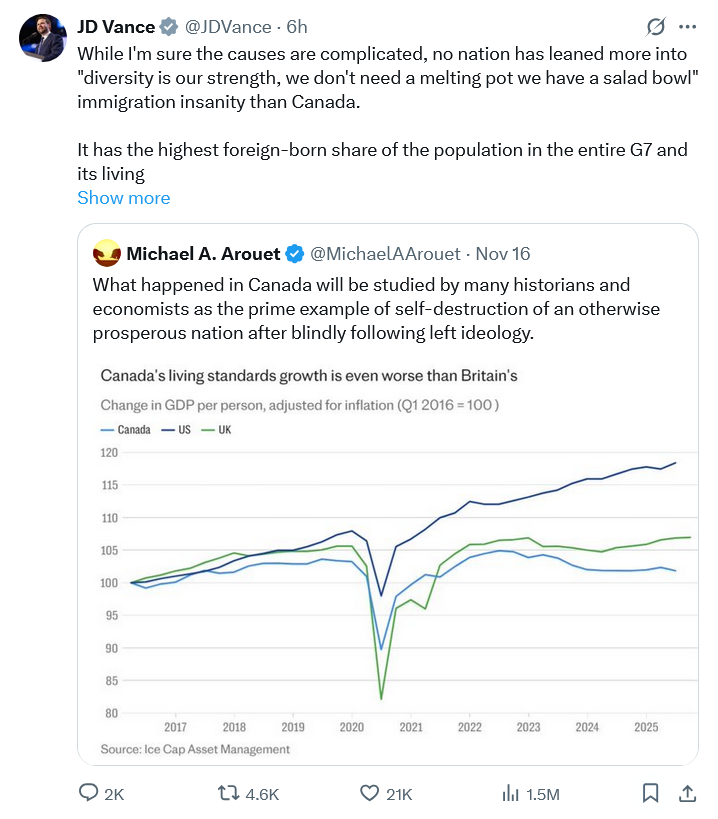Screen dimensions: 718x819
Task: Click the Grok explain slash-circle icon
Action: coord(655,27)
